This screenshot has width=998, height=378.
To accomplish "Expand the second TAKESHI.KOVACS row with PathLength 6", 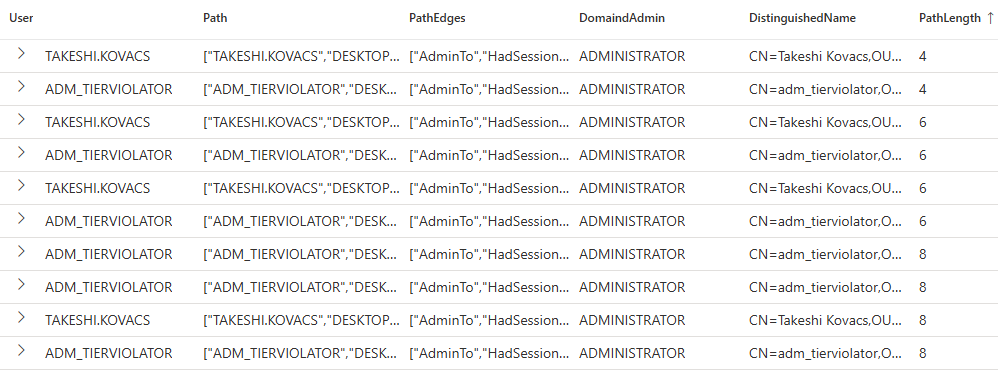I will 21,186.
